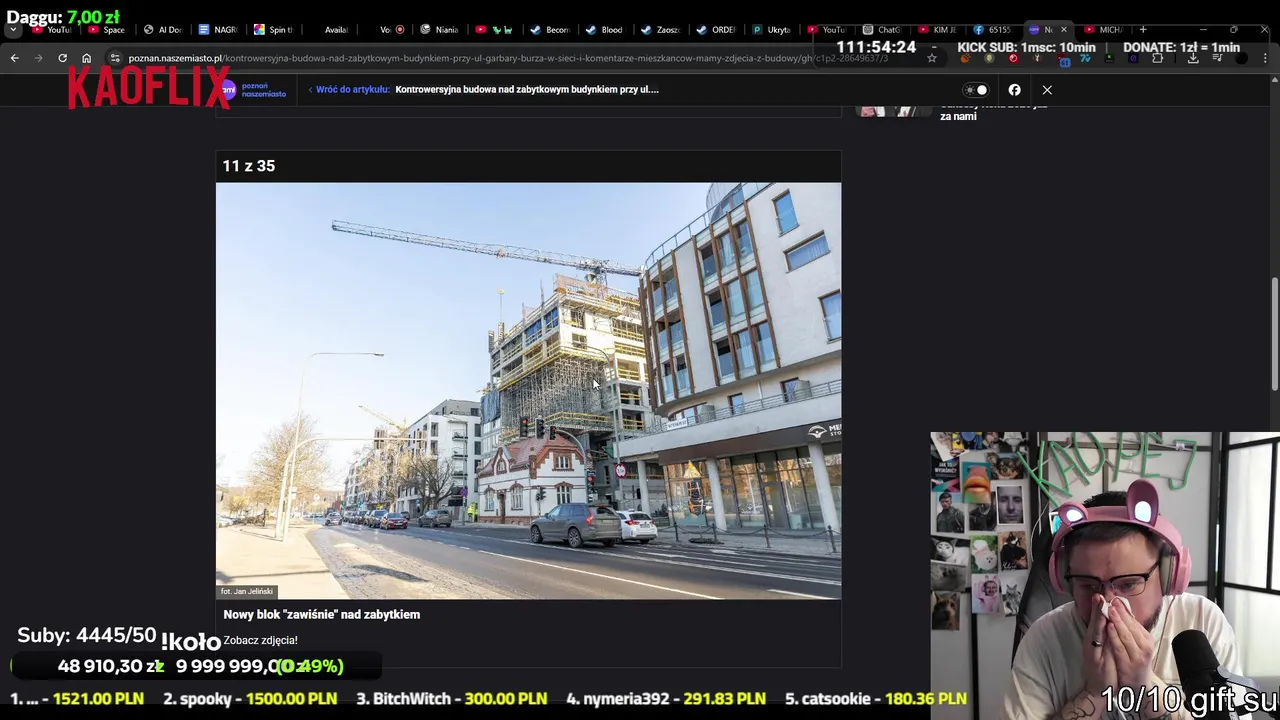This screenshot has width=1280, height=720.
Task: Close the active Nasze Miasto tab
Action: pos(1063,30)
